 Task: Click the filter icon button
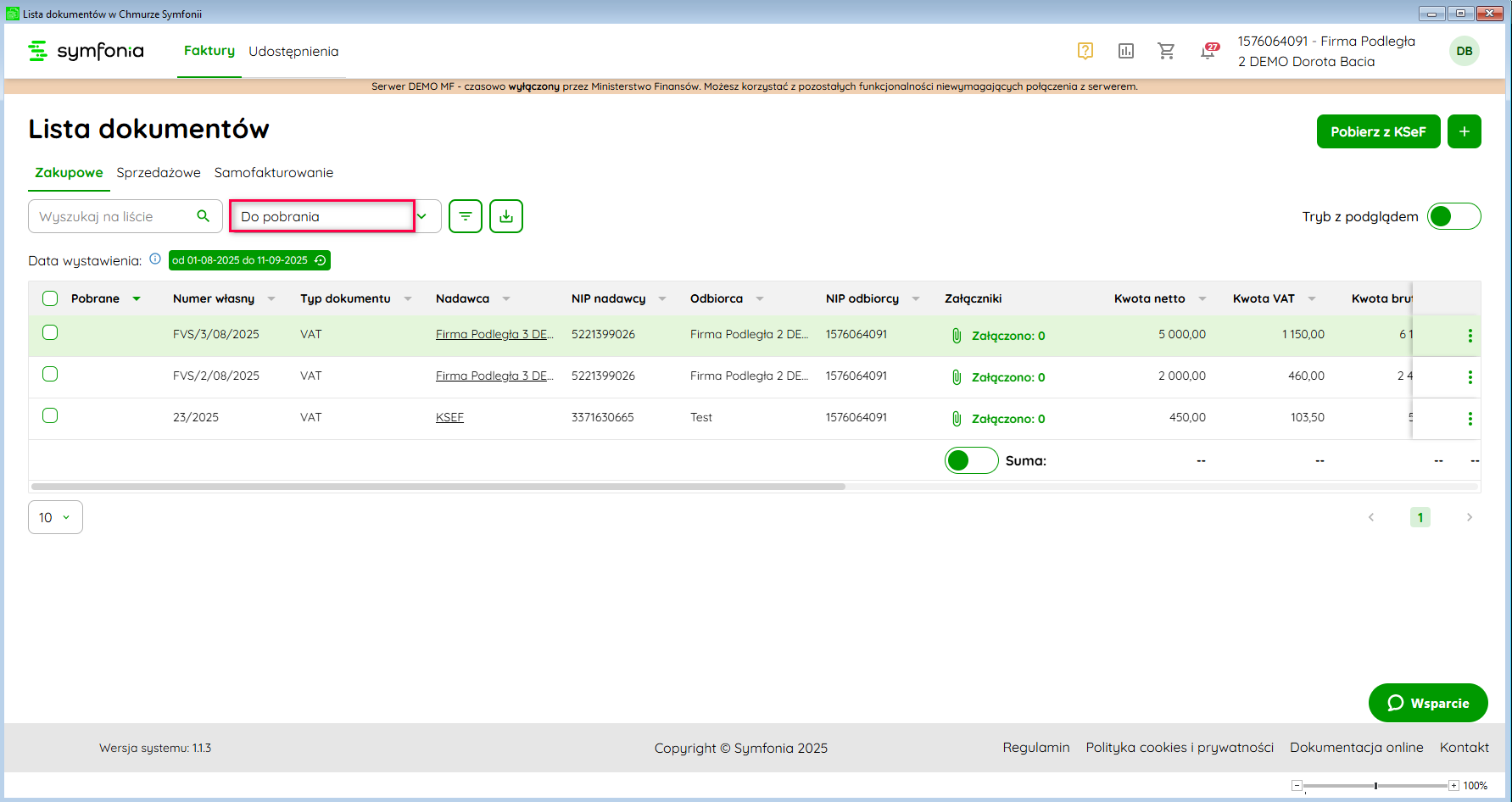(466, 216)
